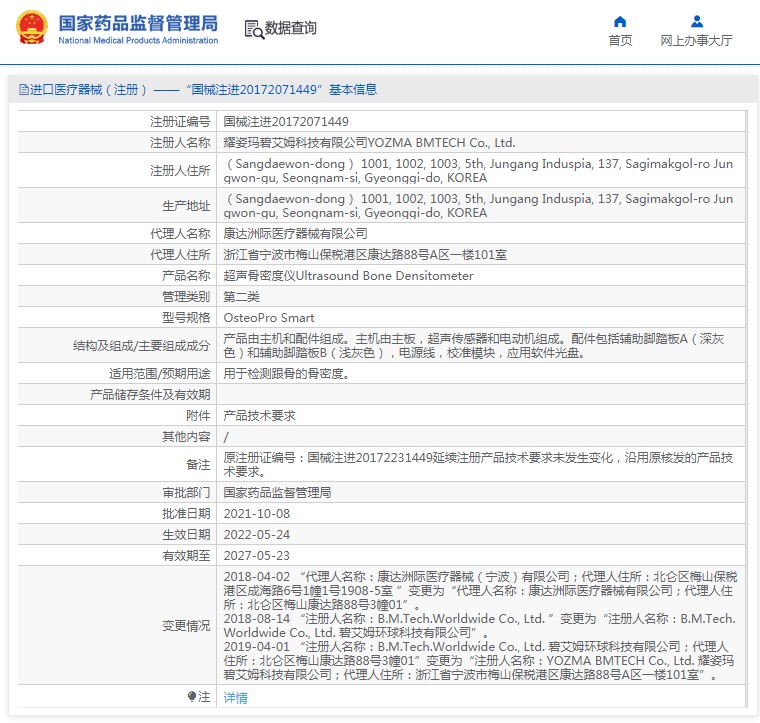Viewport: 760px width, 723px height.
Task: Go to 首页 navigation text
Action: coord(620,41)
